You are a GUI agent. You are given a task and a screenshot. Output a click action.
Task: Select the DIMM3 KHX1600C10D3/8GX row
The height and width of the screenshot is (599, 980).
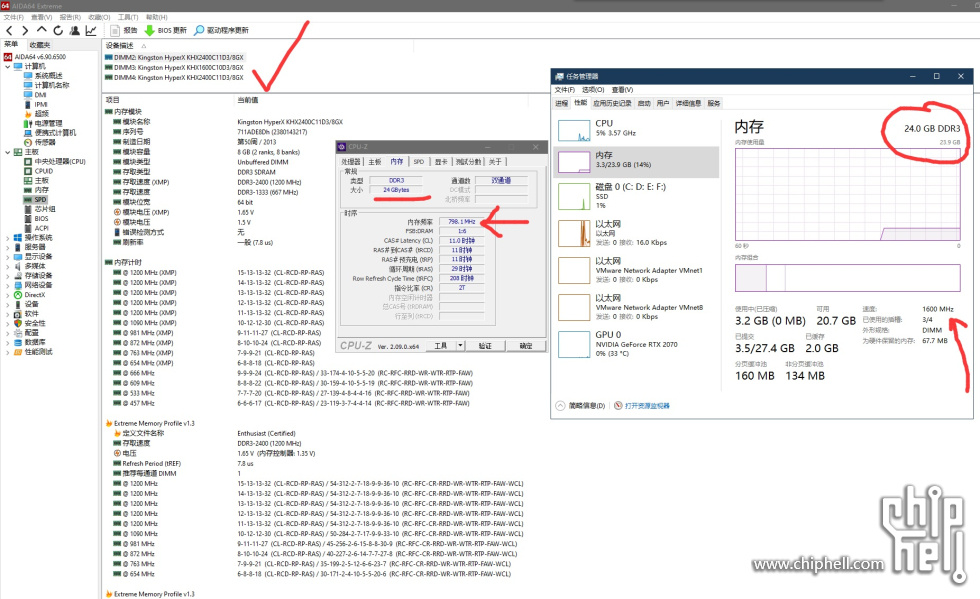(174, 68)
